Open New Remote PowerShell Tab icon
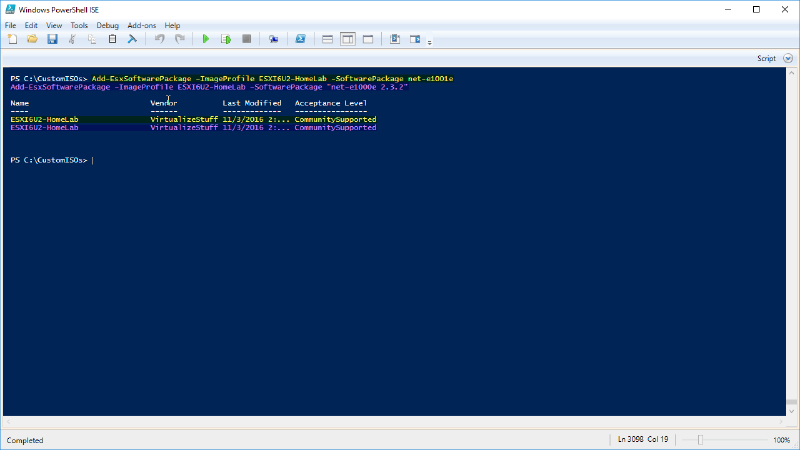The width and height of the screenshot is (800, 450). 273,39
